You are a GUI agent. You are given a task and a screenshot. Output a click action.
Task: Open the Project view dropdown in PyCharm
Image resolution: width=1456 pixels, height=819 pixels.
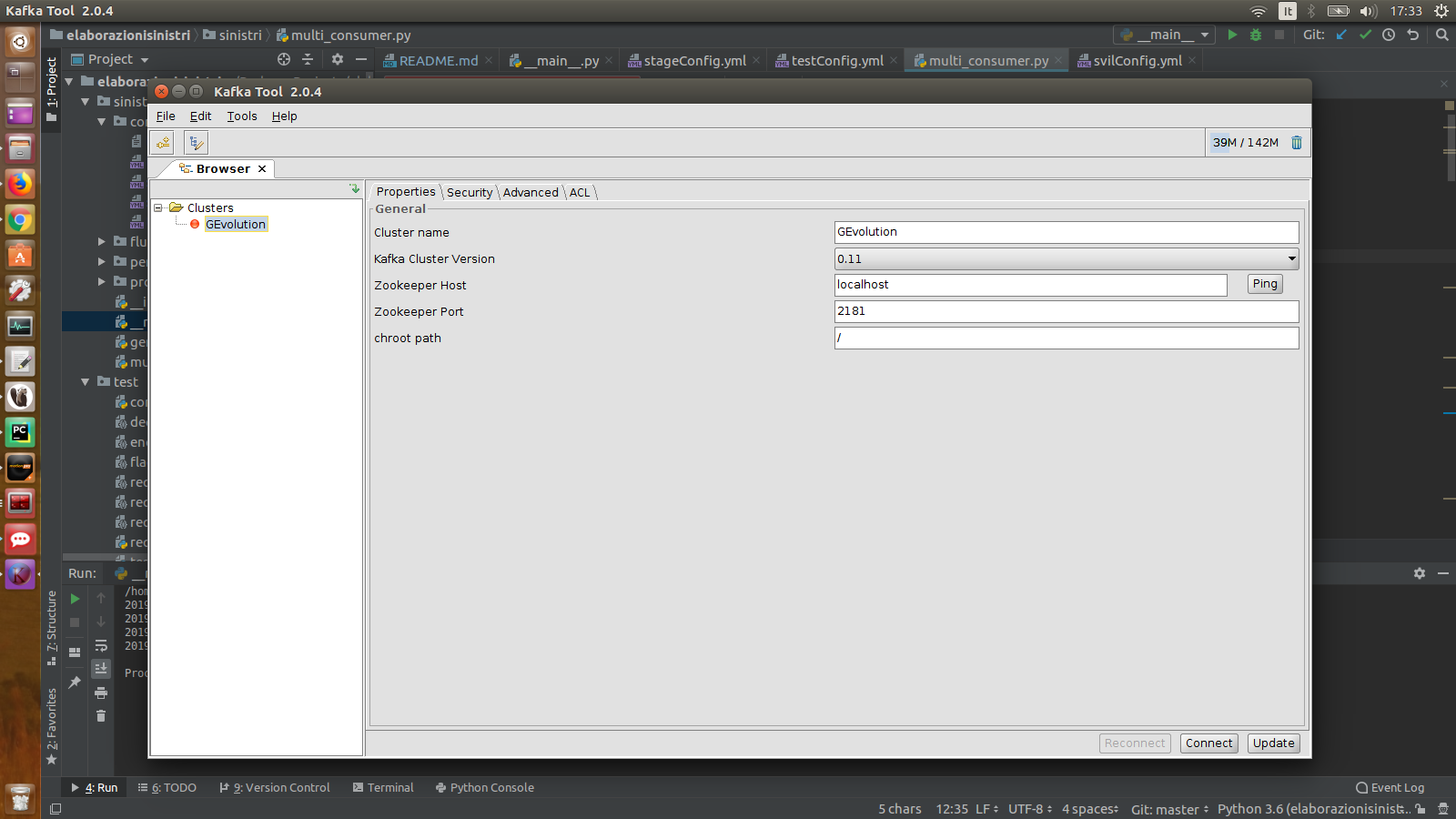click(110, 59)
